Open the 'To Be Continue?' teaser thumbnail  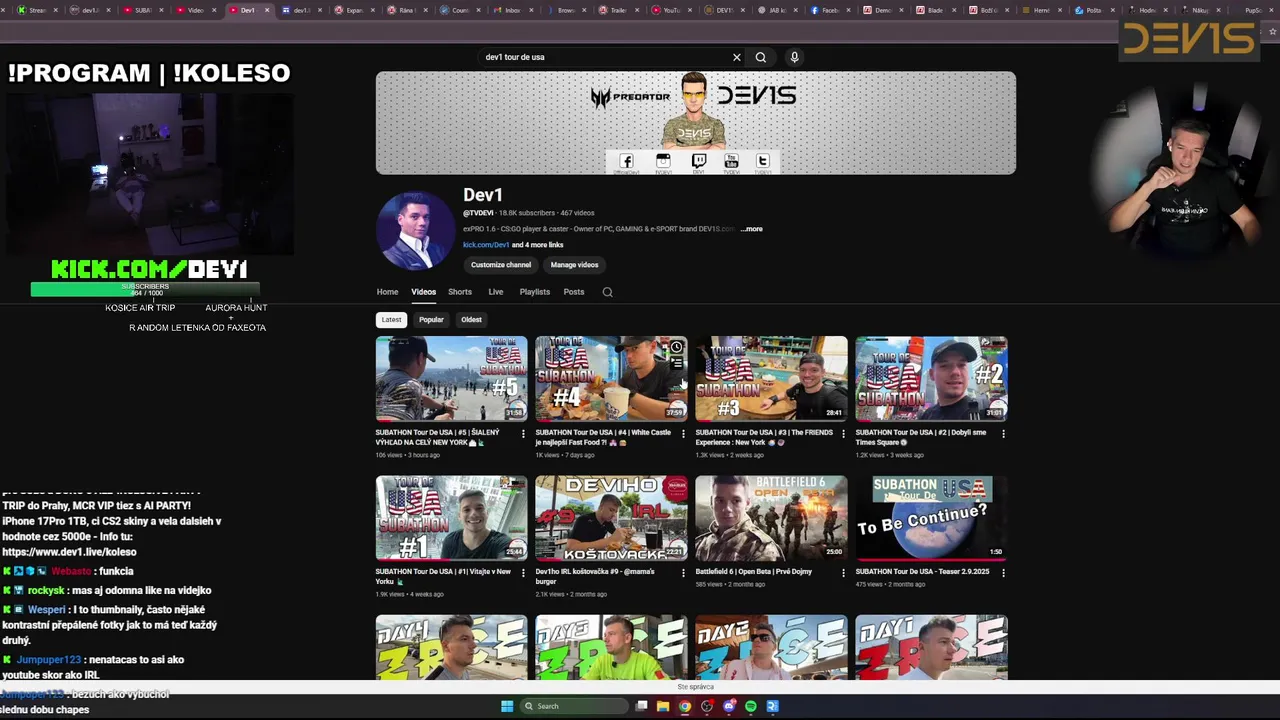931,518
